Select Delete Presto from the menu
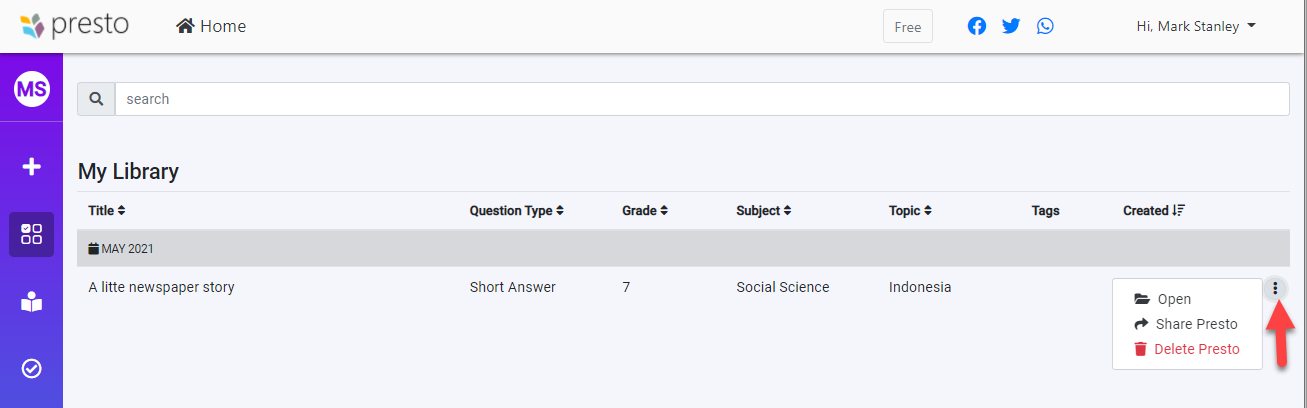 point(1196,349)
